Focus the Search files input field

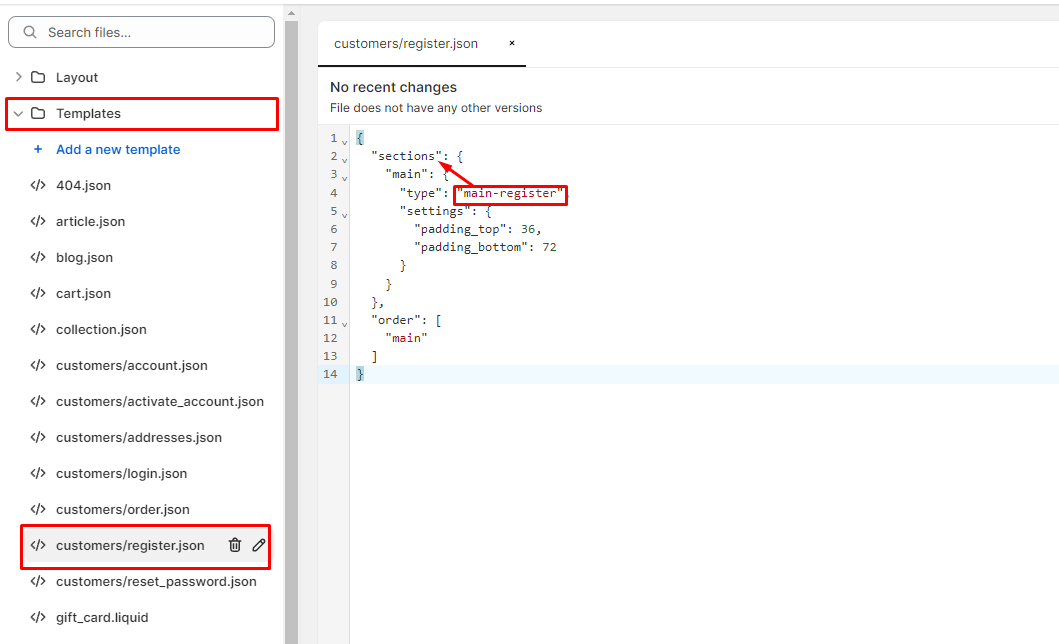141,32
